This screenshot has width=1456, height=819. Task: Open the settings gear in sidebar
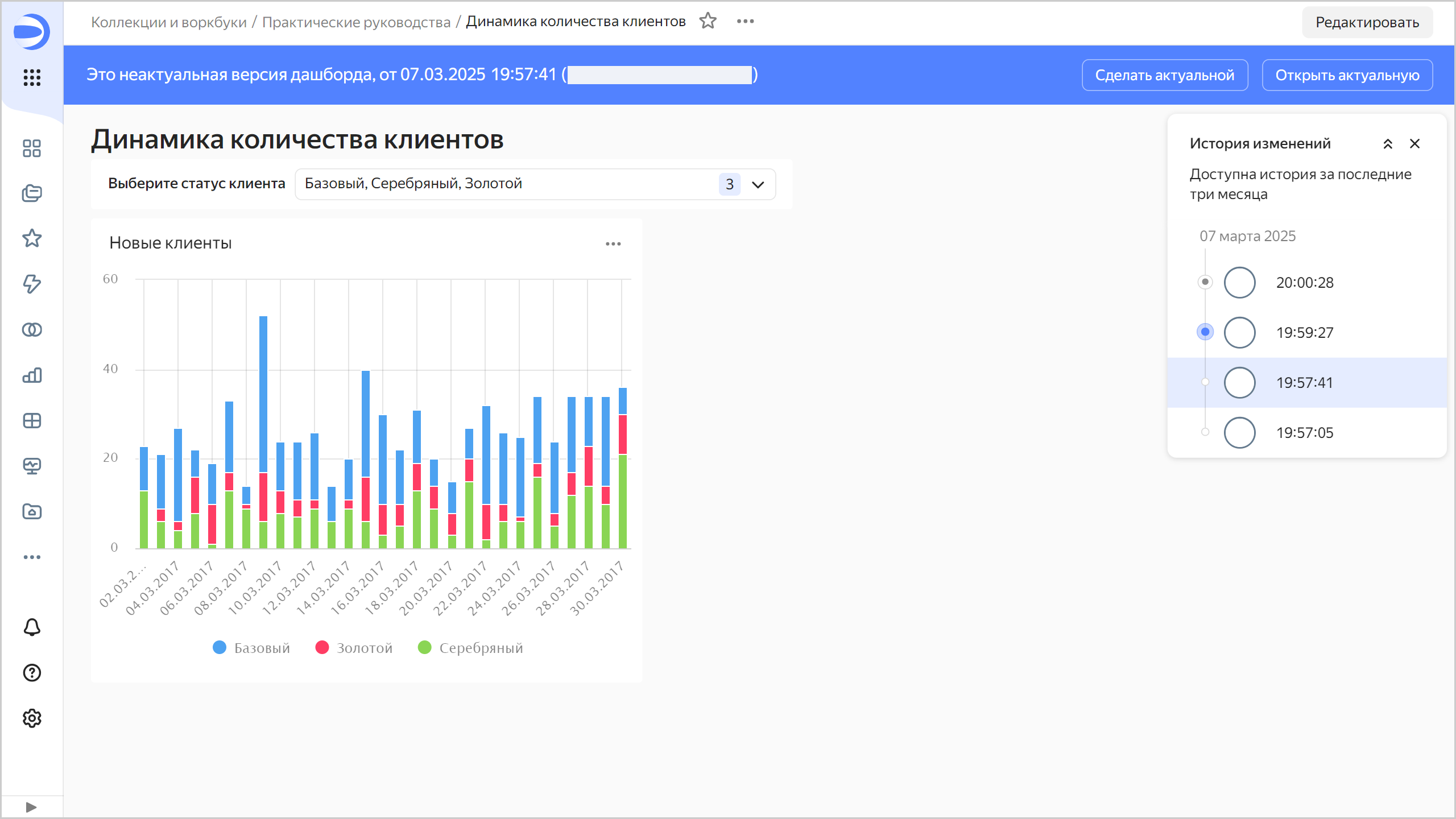tap(32, 718)
